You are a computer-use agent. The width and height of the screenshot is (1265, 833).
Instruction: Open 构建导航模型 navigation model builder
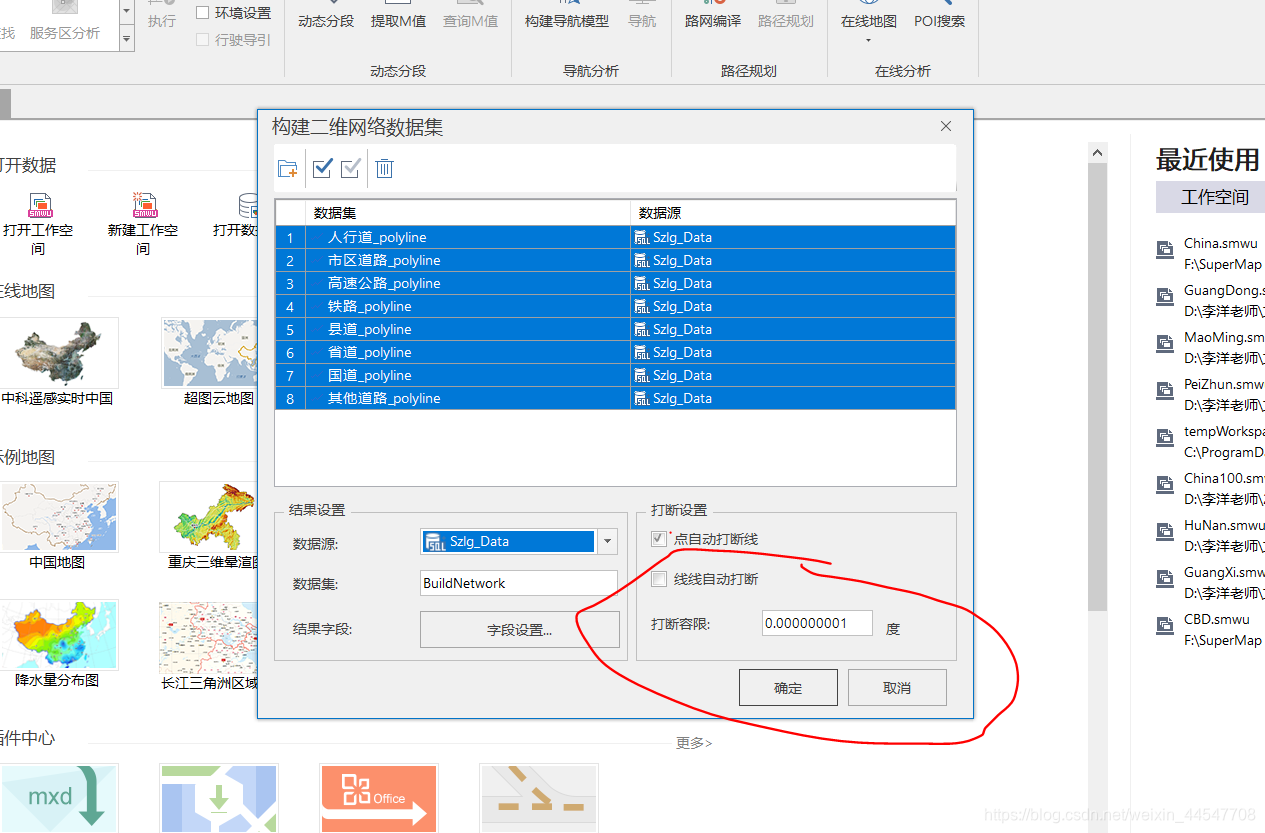click(x=566, y=20)
